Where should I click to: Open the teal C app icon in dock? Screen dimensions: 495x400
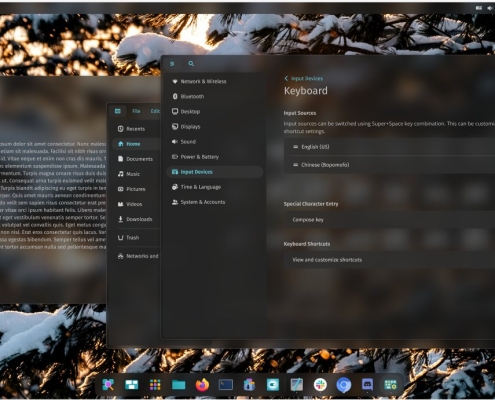(x=273, y=385)
